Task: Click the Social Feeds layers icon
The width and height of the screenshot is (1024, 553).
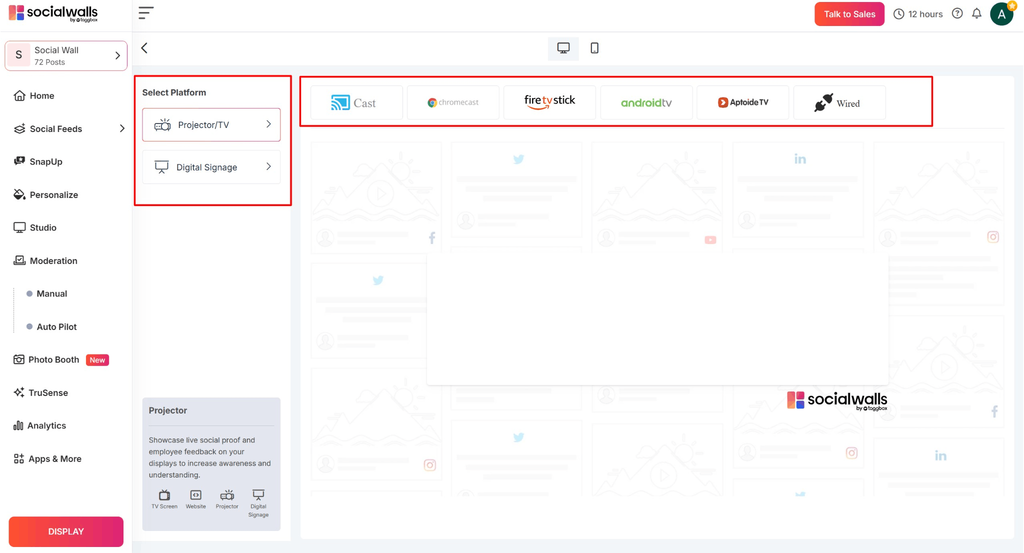Action: tap(20, 129)
